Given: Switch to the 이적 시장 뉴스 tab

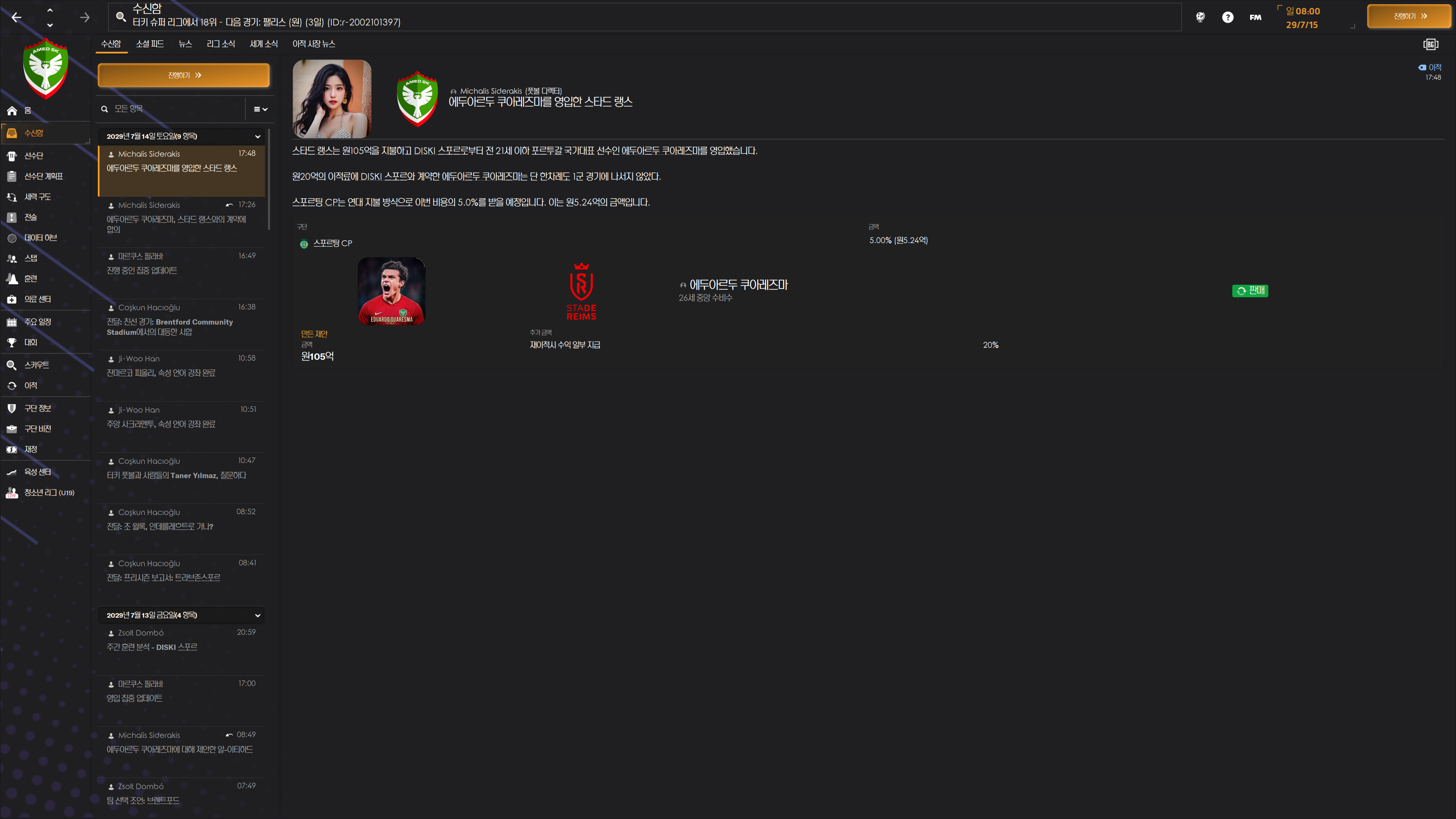Looking at the screenshot, I should 314,44.
